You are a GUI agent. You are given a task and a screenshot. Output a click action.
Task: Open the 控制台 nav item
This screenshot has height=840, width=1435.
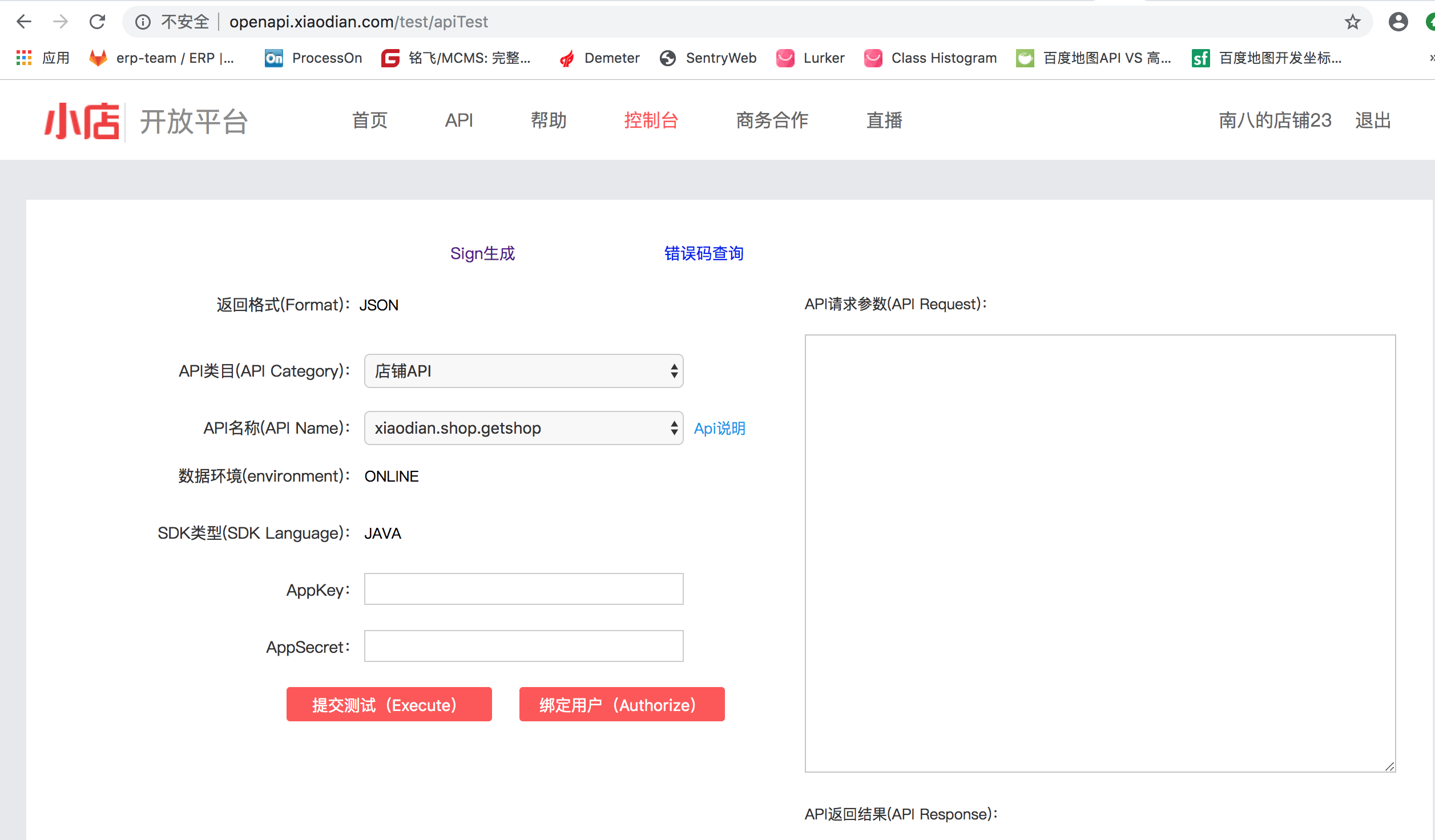tap(651, 120)
